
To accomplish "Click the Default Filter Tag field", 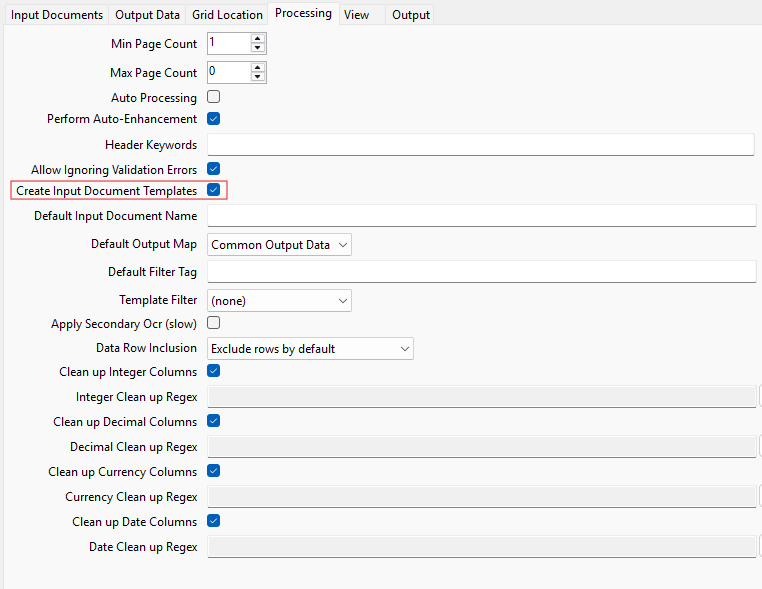I will coord(480,272).
